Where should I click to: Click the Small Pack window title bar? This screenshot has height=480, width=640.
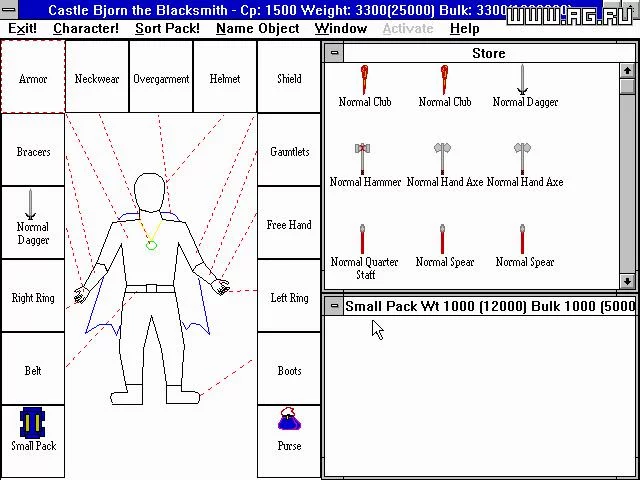pos(489,306)
